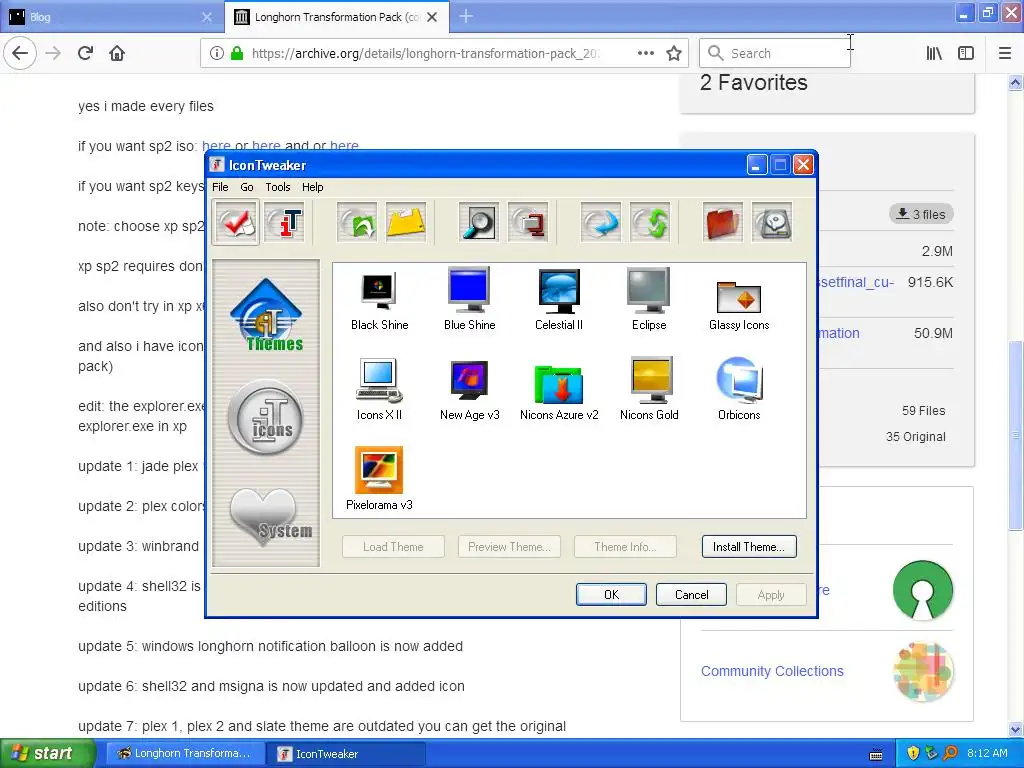Select the Icons X II theme

[379, 390]
